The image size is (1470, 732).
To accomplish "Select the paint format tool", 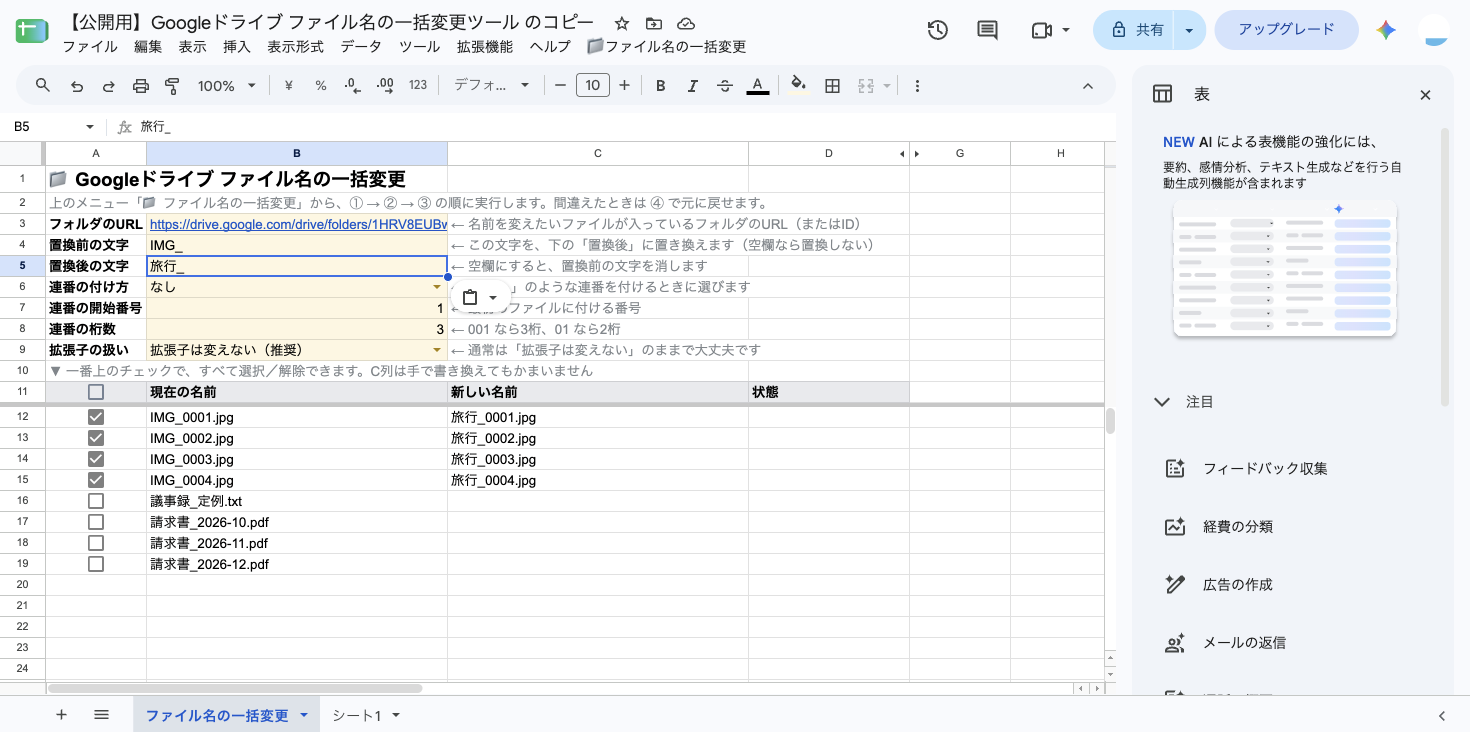I will [x=172, y=86].
